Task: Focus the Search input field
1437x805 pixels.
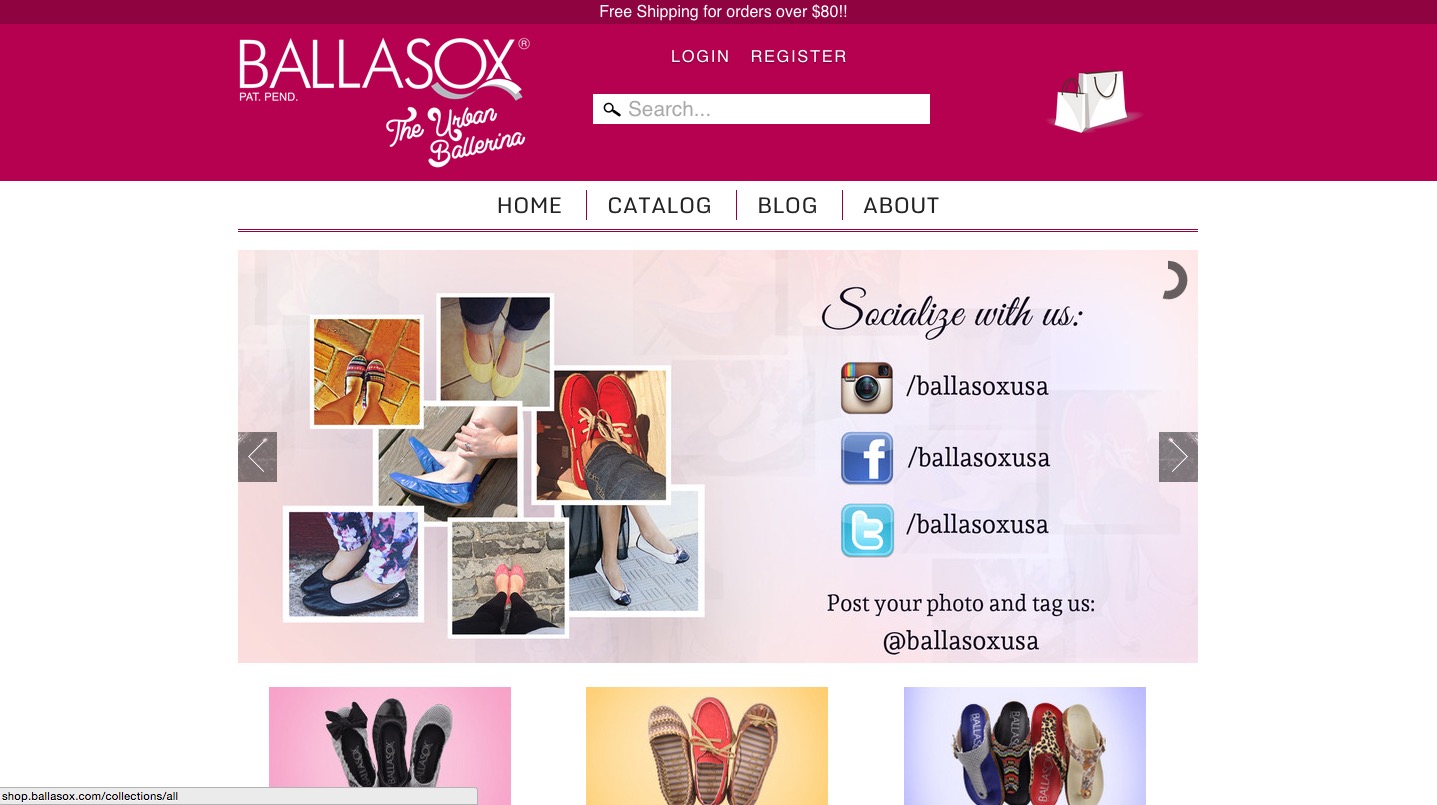Action: pyautogui.click(x=761, y=109)
